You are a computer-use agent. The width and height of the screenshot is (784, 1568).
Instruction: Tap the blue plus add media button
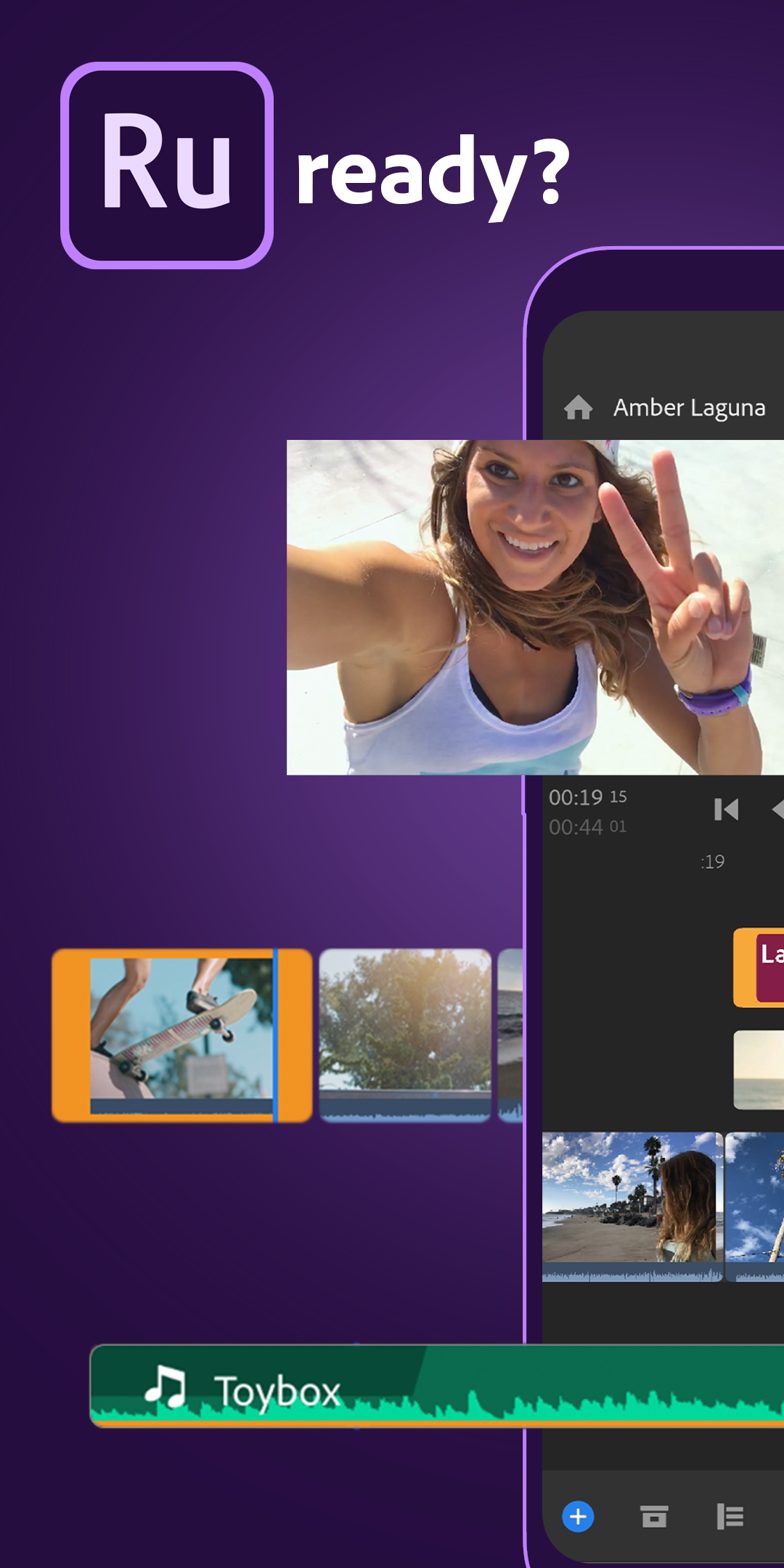click(578, 1516)
